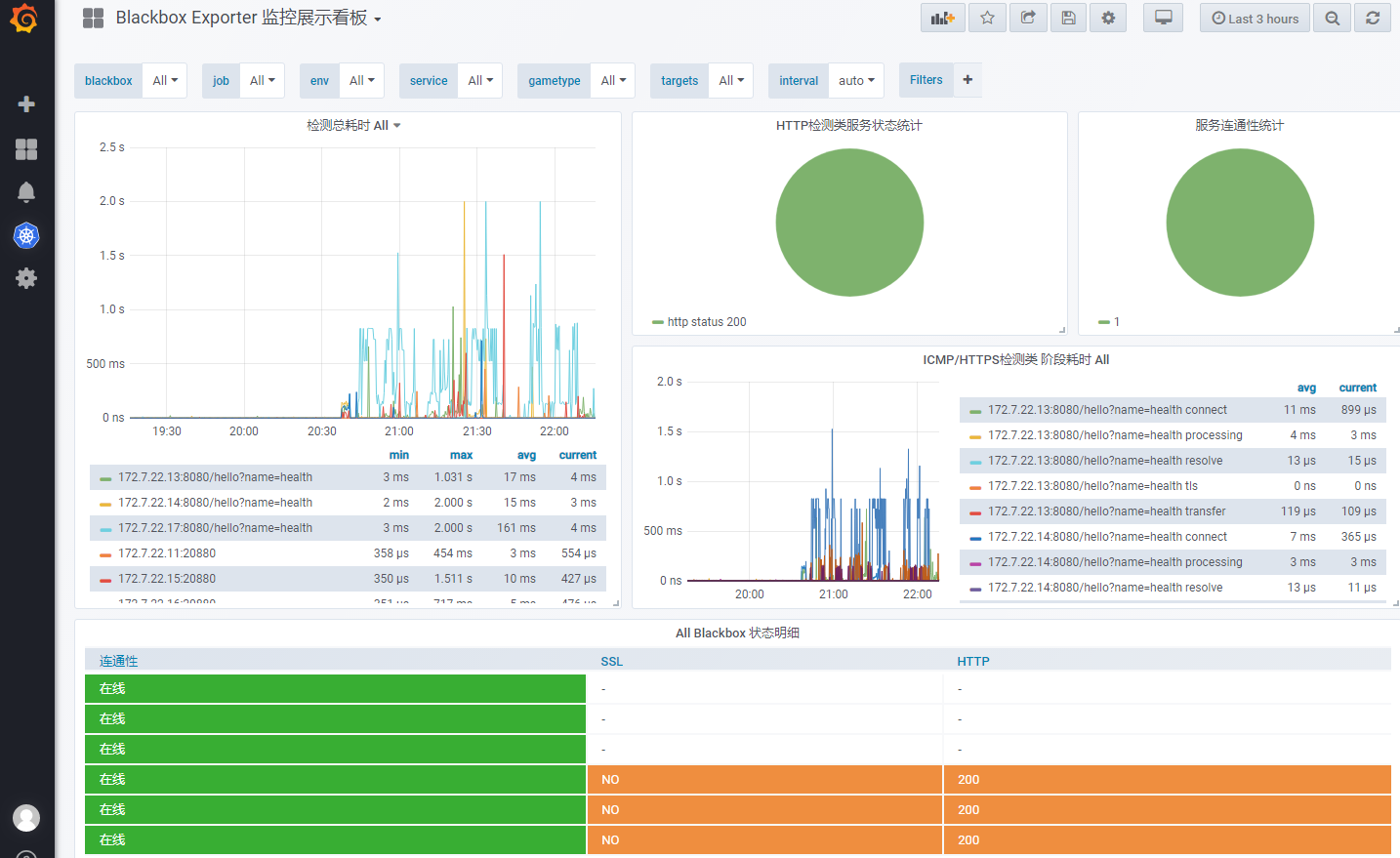The width and height of the screenshot is (1400, 858).
Task: Sort table by 连通性 column
Action: (118, 661)
